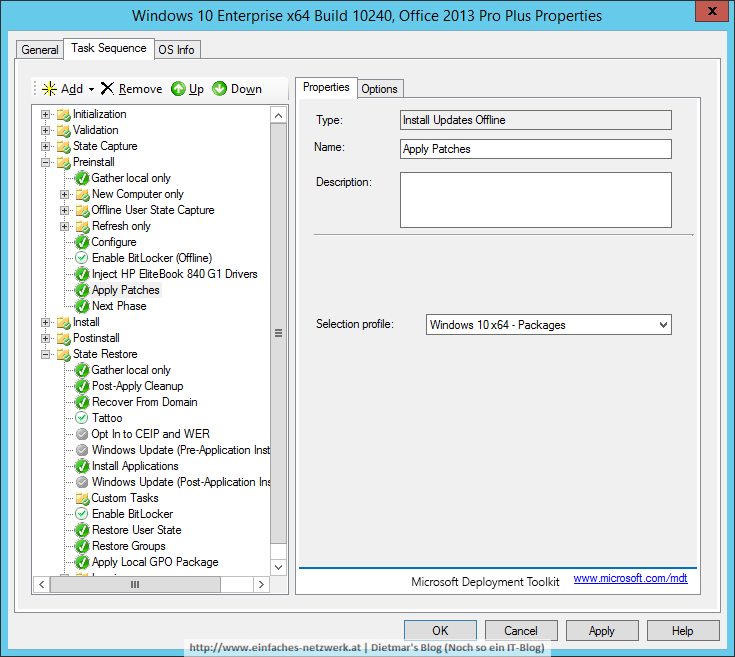Click the checkmark icon beside Configure
The width and height of the screenshot is (735, 657).
pos(82,242)
